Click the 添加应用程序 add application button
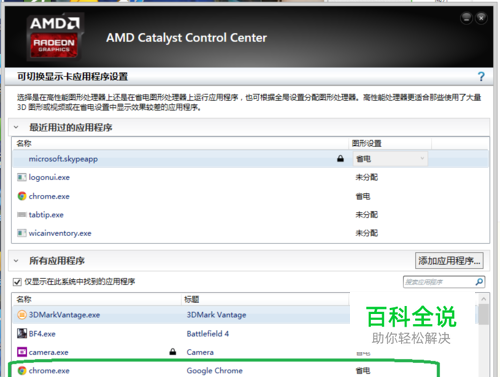The width and height of the screenshot is (500, 377). tap(449, 260)
